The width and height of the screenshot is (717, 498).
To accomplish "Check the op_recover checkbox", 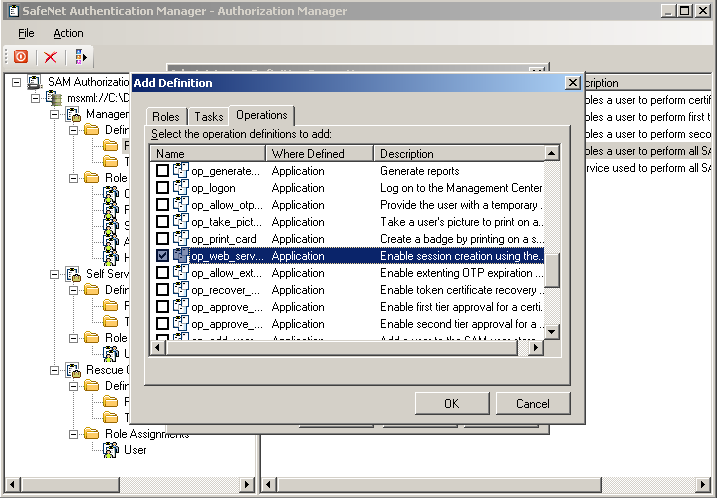I will point(162,289).
